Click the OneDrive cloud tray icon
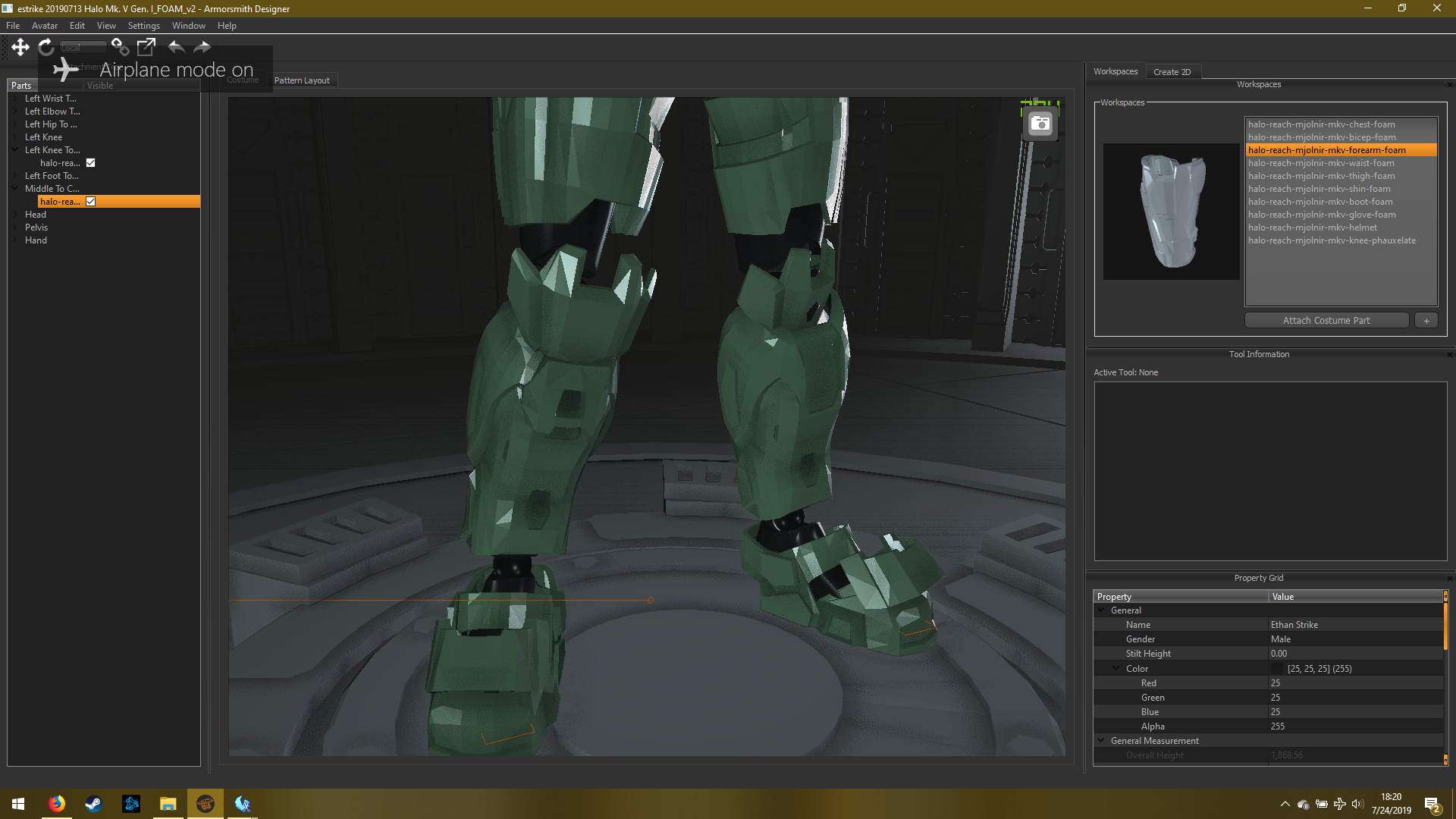Viewport: 1456px width, 819px height. point(1303,804)
